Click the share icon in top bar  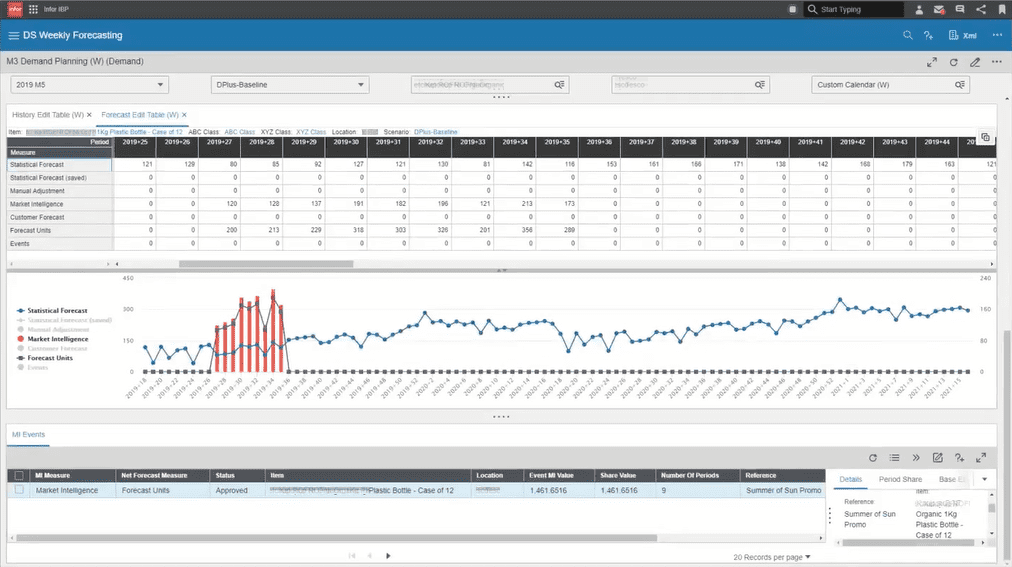pyautogui.click(x=981, y=9)
